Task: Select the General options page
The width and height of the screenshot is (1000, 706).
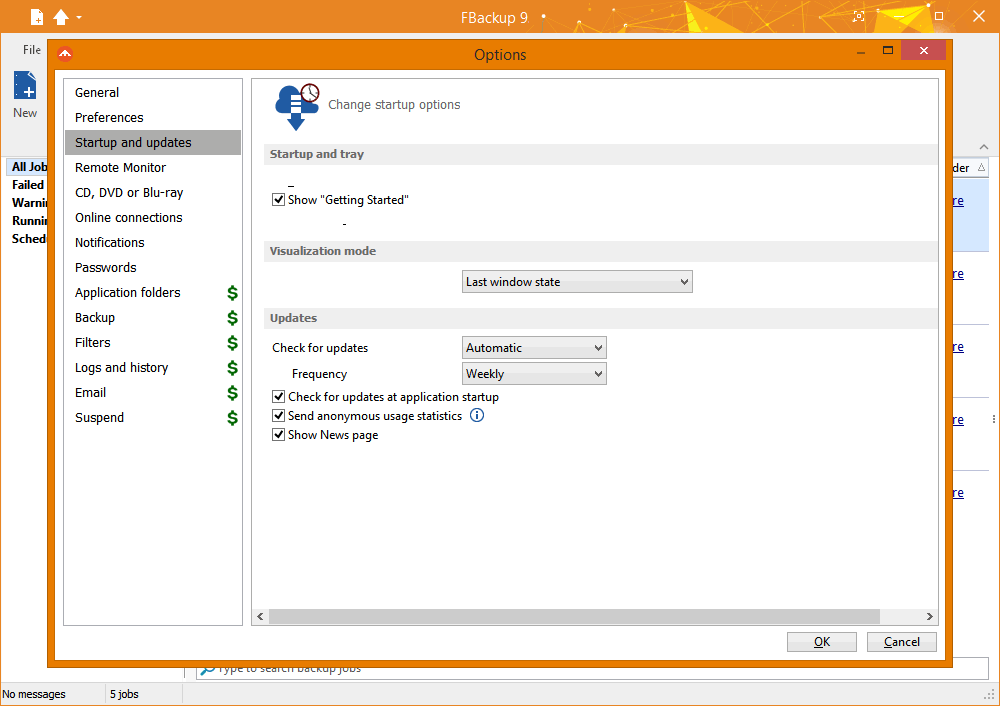Action: [153, 92]
